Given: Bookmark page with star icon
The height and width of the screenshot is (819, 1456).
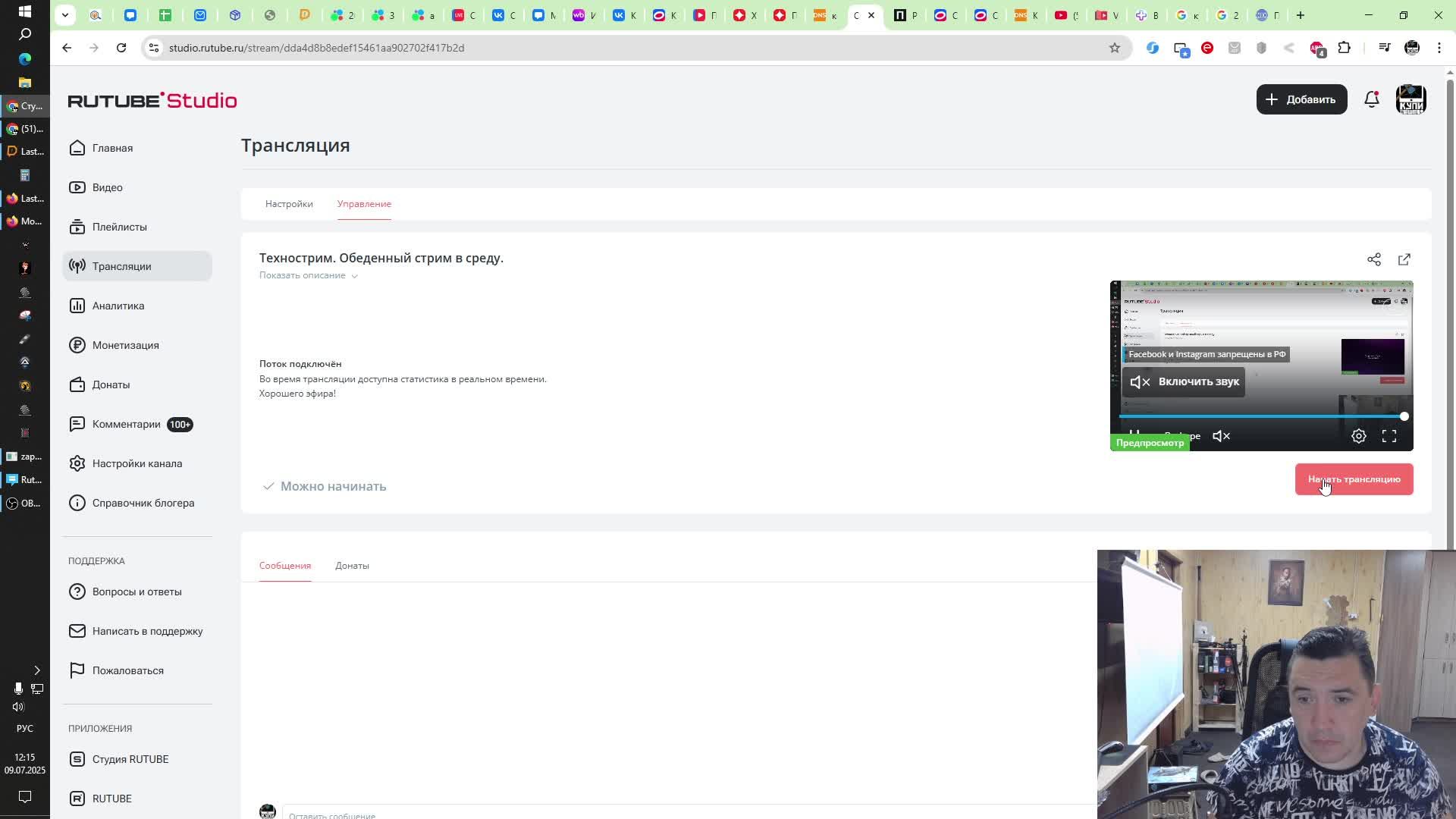Looking at the screenshot, I should pyautogui.click(x=1114, y=48).
